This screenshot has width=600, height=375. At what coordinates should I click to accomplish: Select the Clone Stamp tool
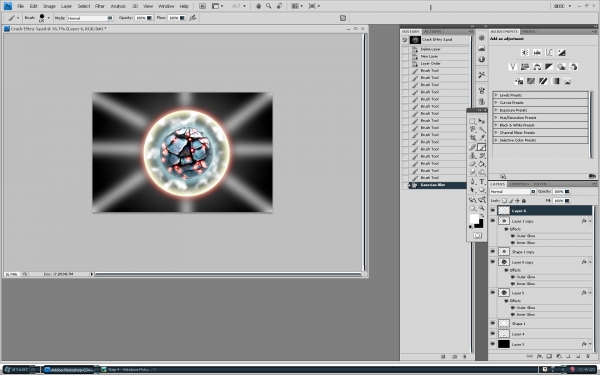point(473,156)
